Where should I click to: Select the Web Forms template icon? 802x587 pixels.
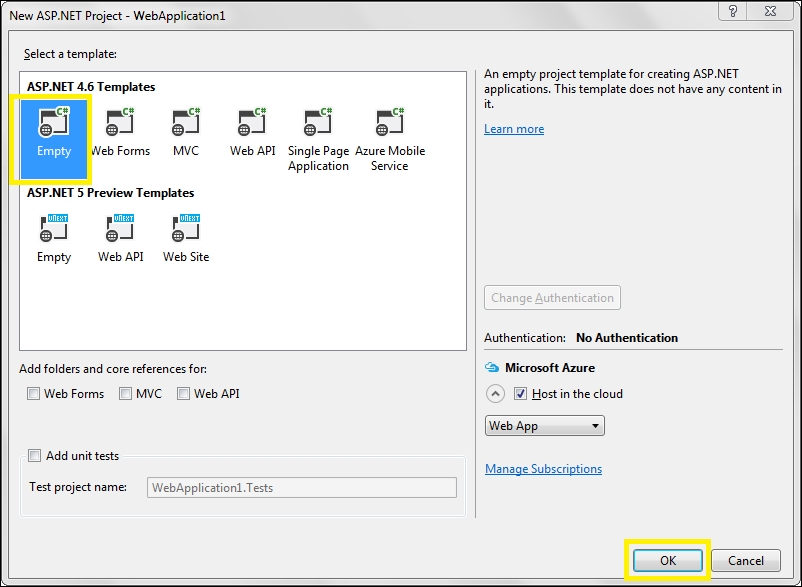point(120,123)
